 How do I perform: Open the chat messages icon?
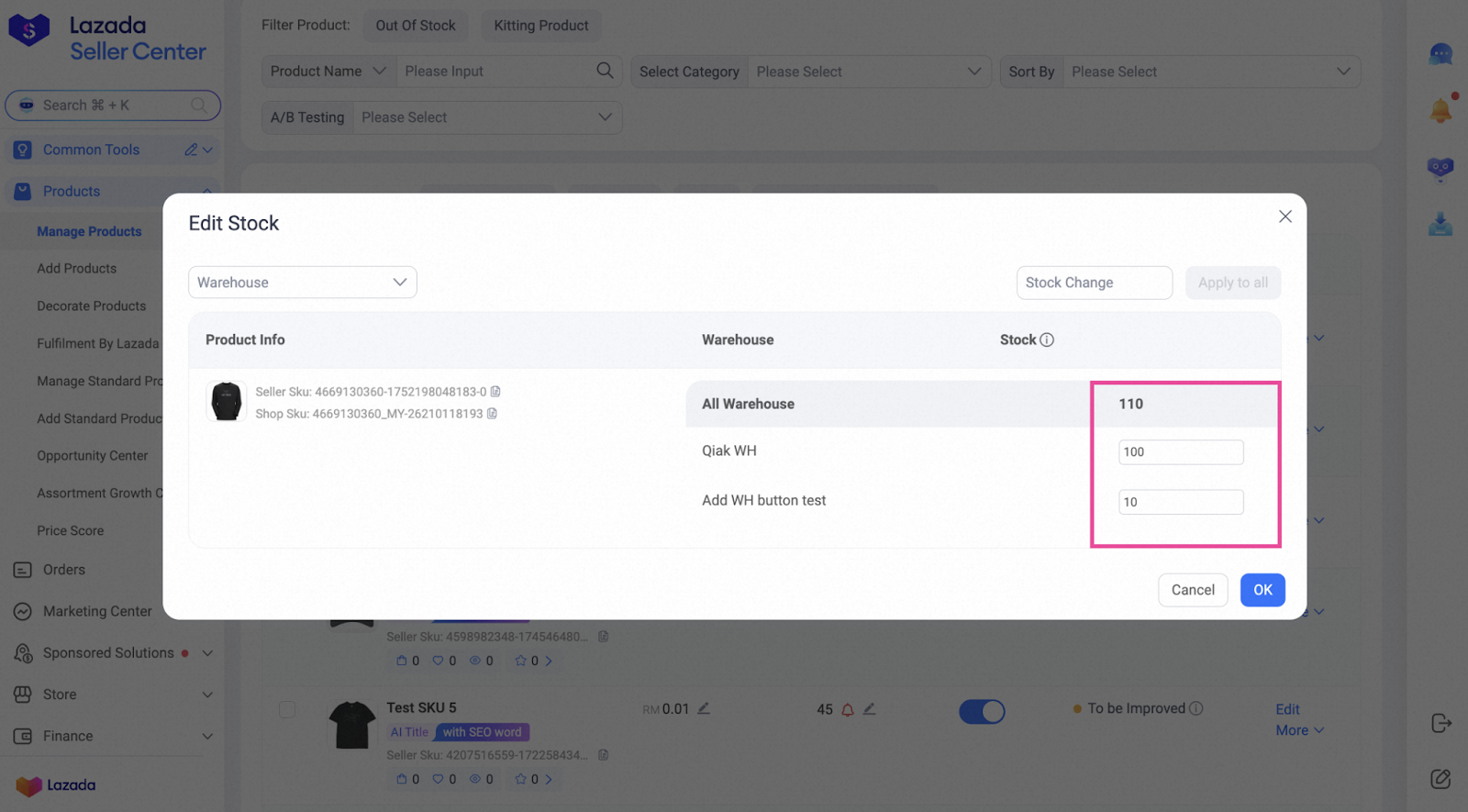point(1440,55)
